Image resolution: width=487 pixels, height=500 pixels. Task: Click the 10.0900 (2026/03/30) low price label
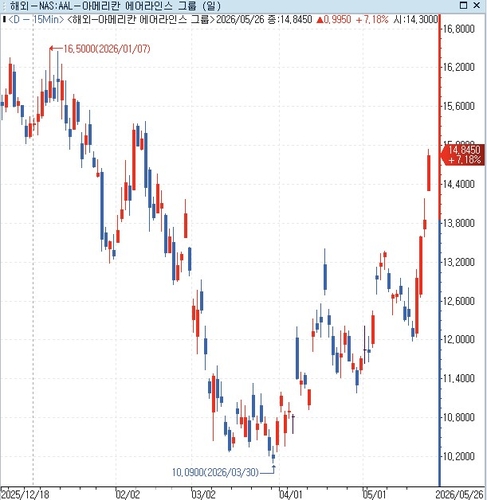(x=215, y=472)
